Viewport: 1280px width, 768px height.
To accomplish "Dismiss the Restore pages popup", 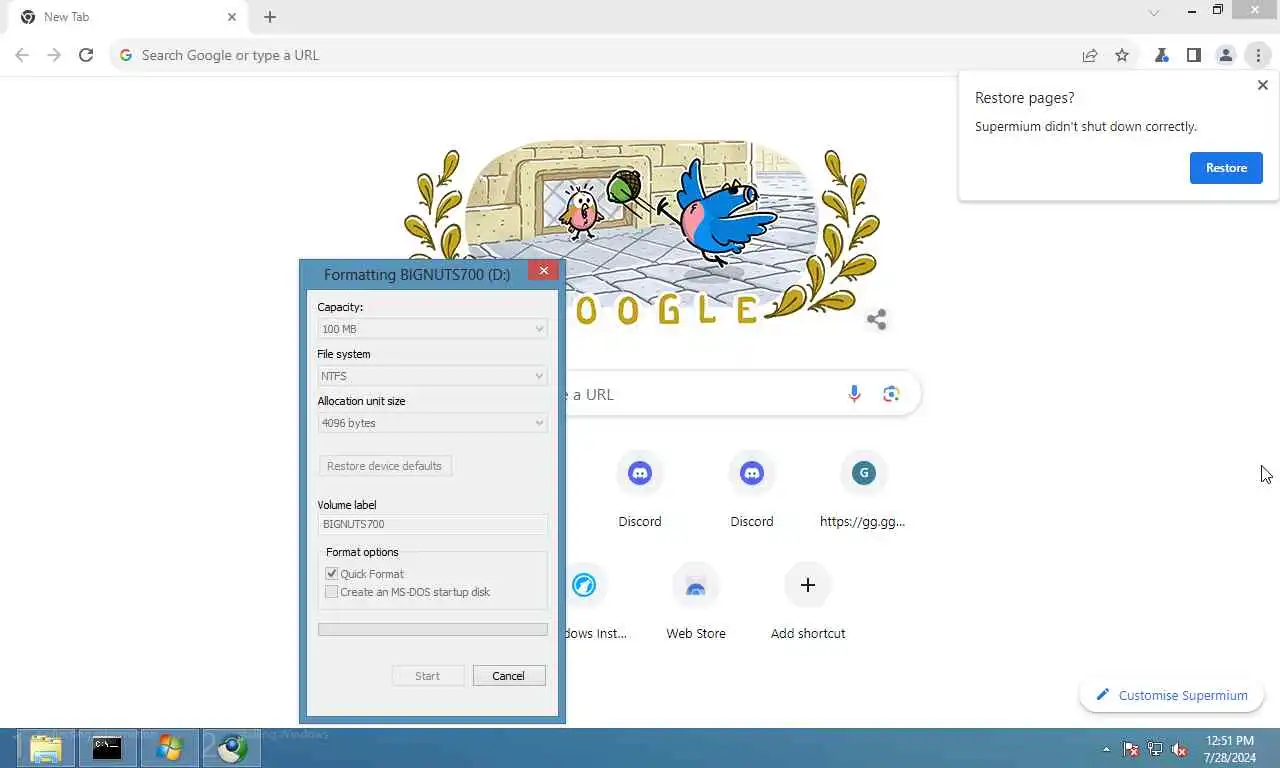I will coord(1263,85).
